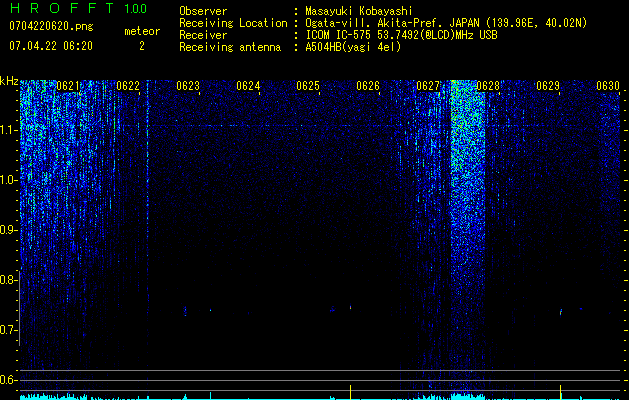This screenshot has height=400, width=629.
Task: Select the file name 0704220620.png
Action: tap(51, 26)
